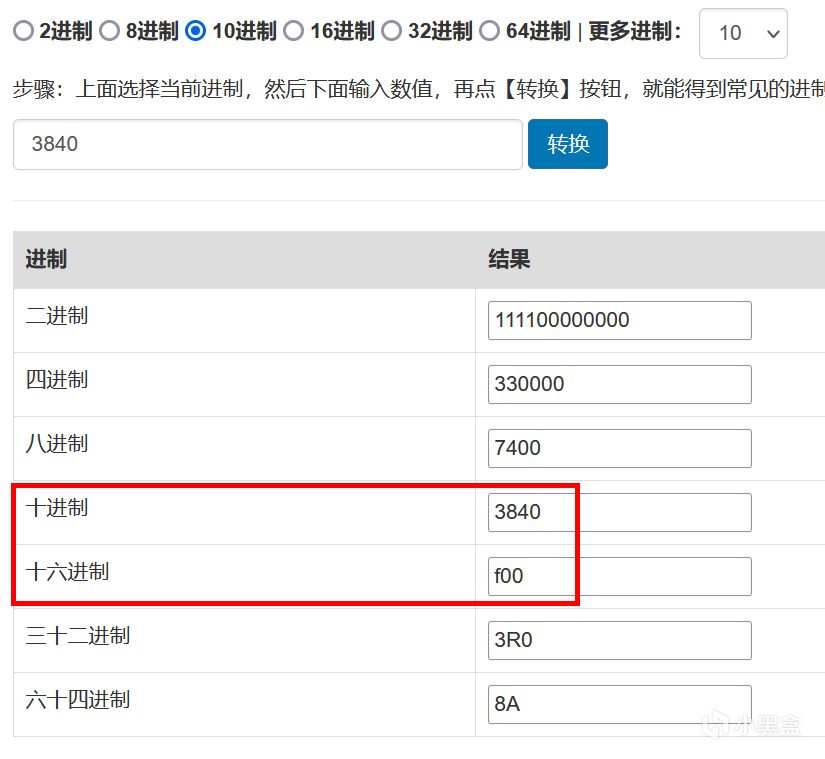Open the 更多进制 dropdown showing 10
The image size is (825, 759).
click(743, 34)
